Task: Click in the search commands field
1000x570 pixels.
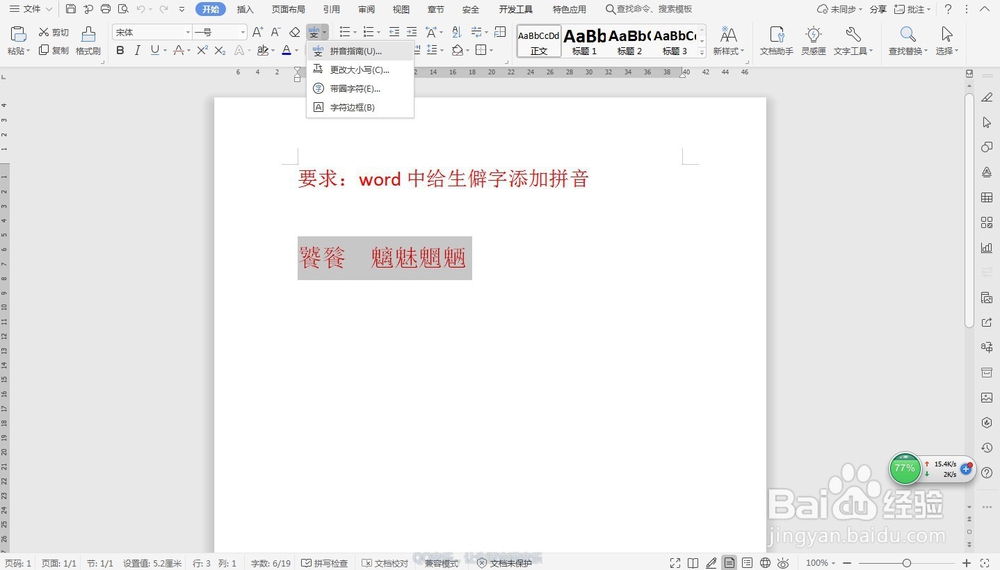Action: 649,9
